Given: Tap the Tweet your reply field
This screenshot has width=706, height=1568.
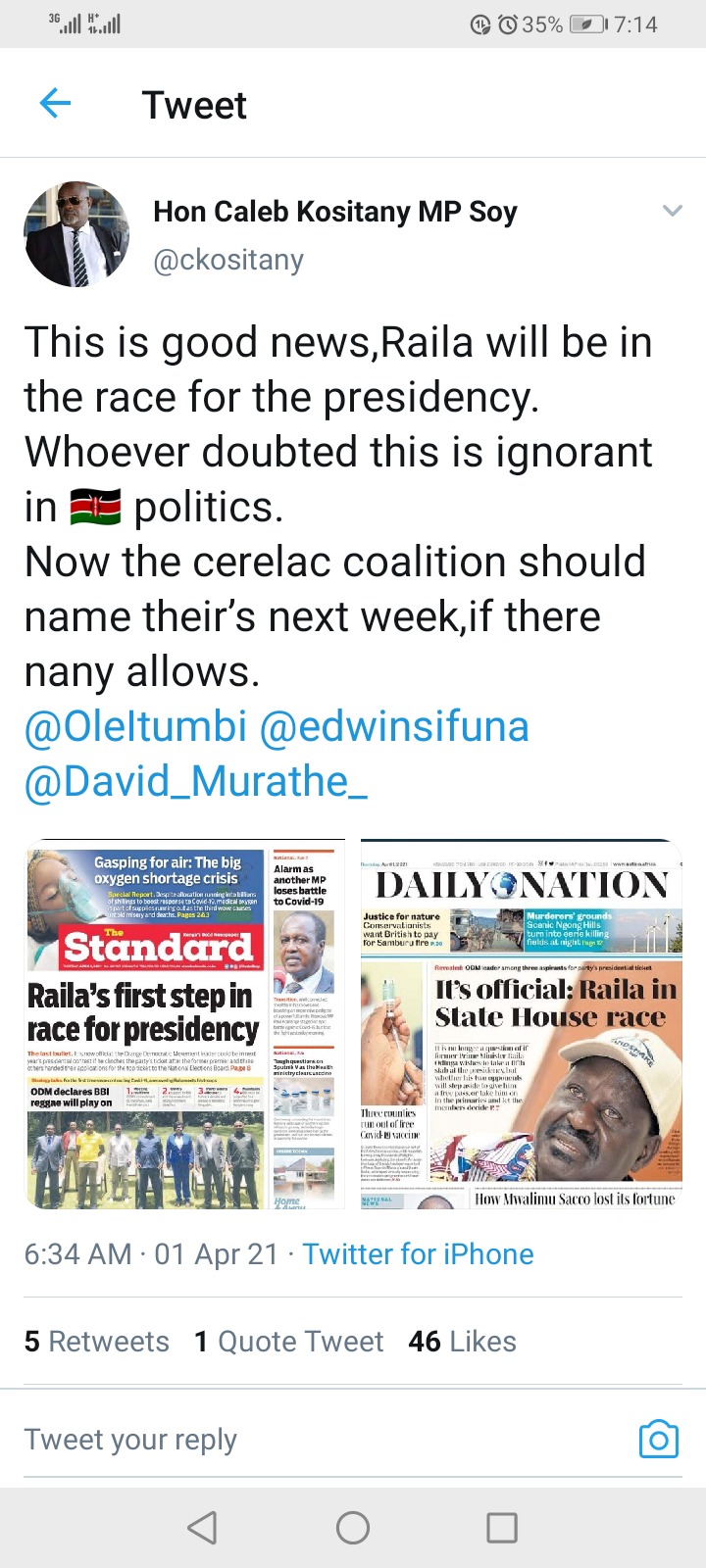Looking at the screenshot, I should (324, 1439).
